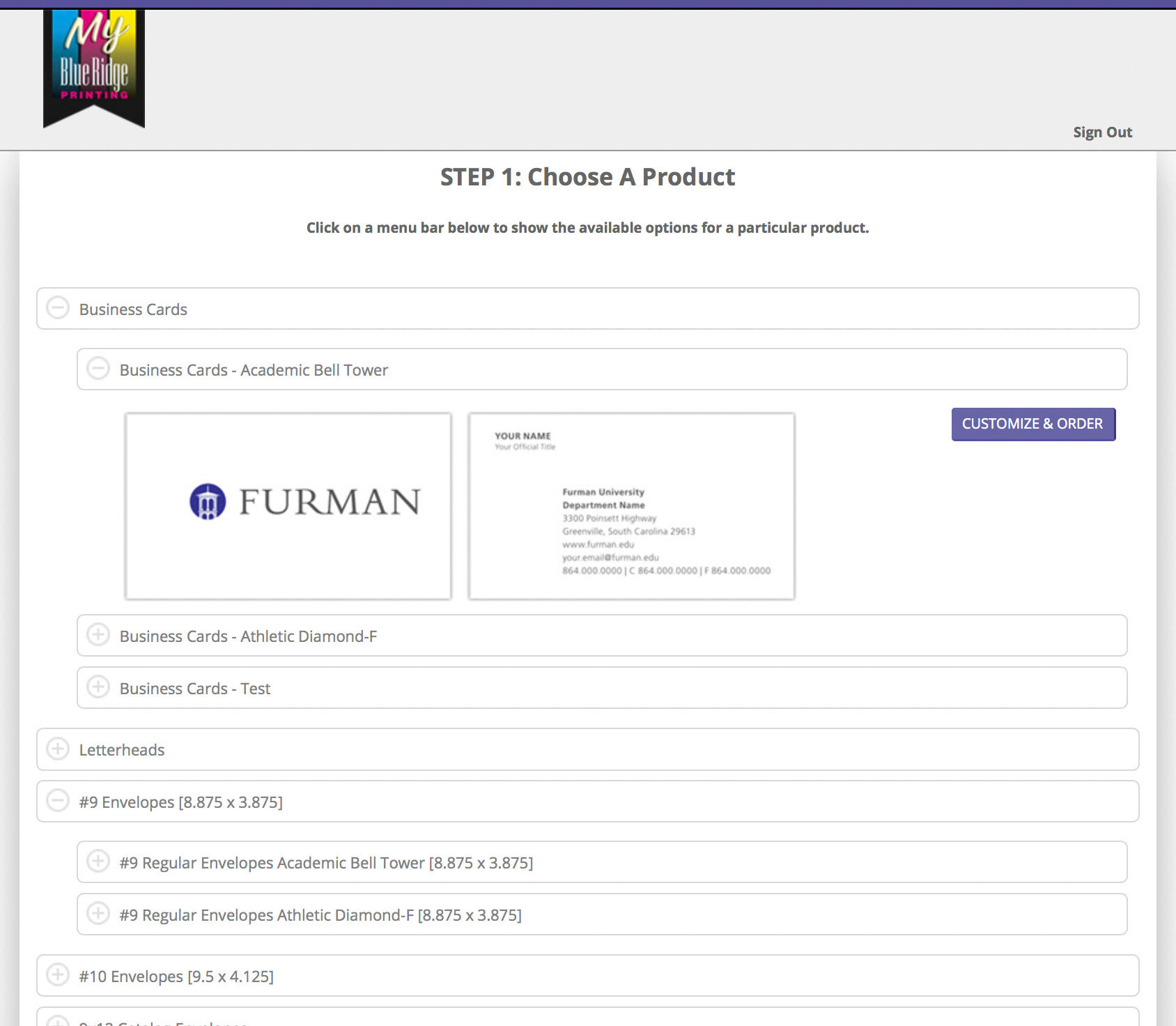
Task: Collapse Business Cards section via minus icon
Action: click(58, 308)
